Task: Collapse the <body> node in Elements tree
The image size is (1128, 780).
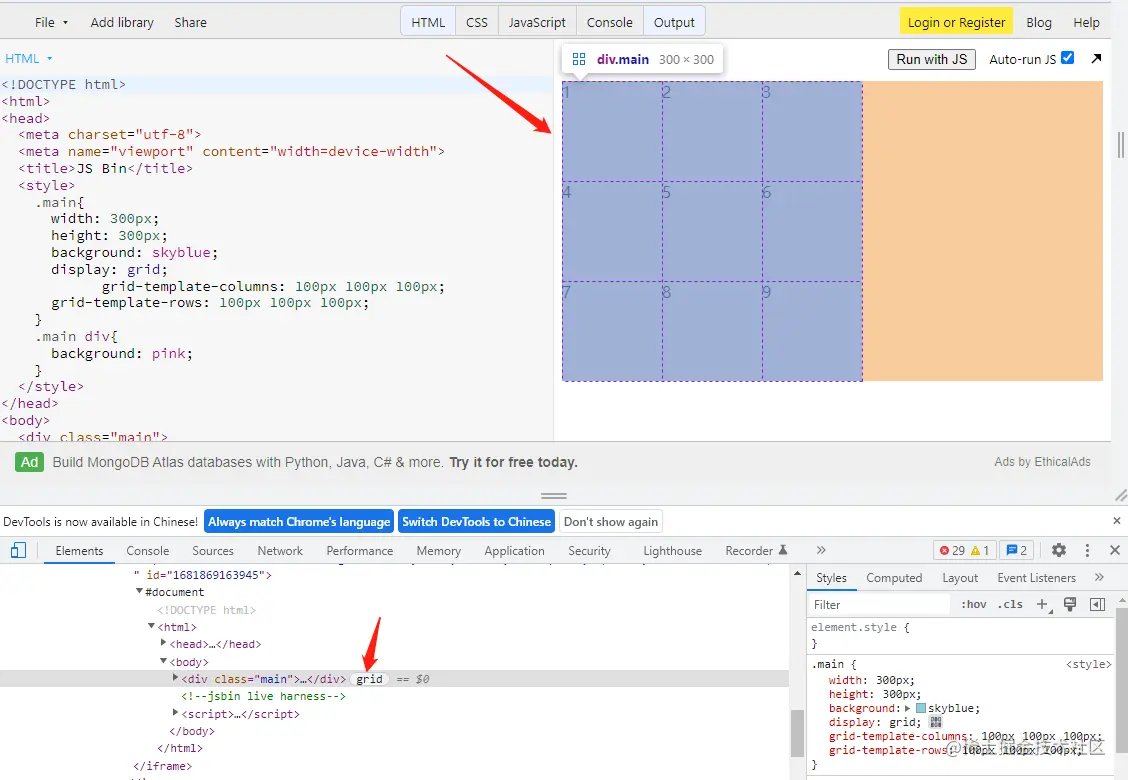Action: 163,661
